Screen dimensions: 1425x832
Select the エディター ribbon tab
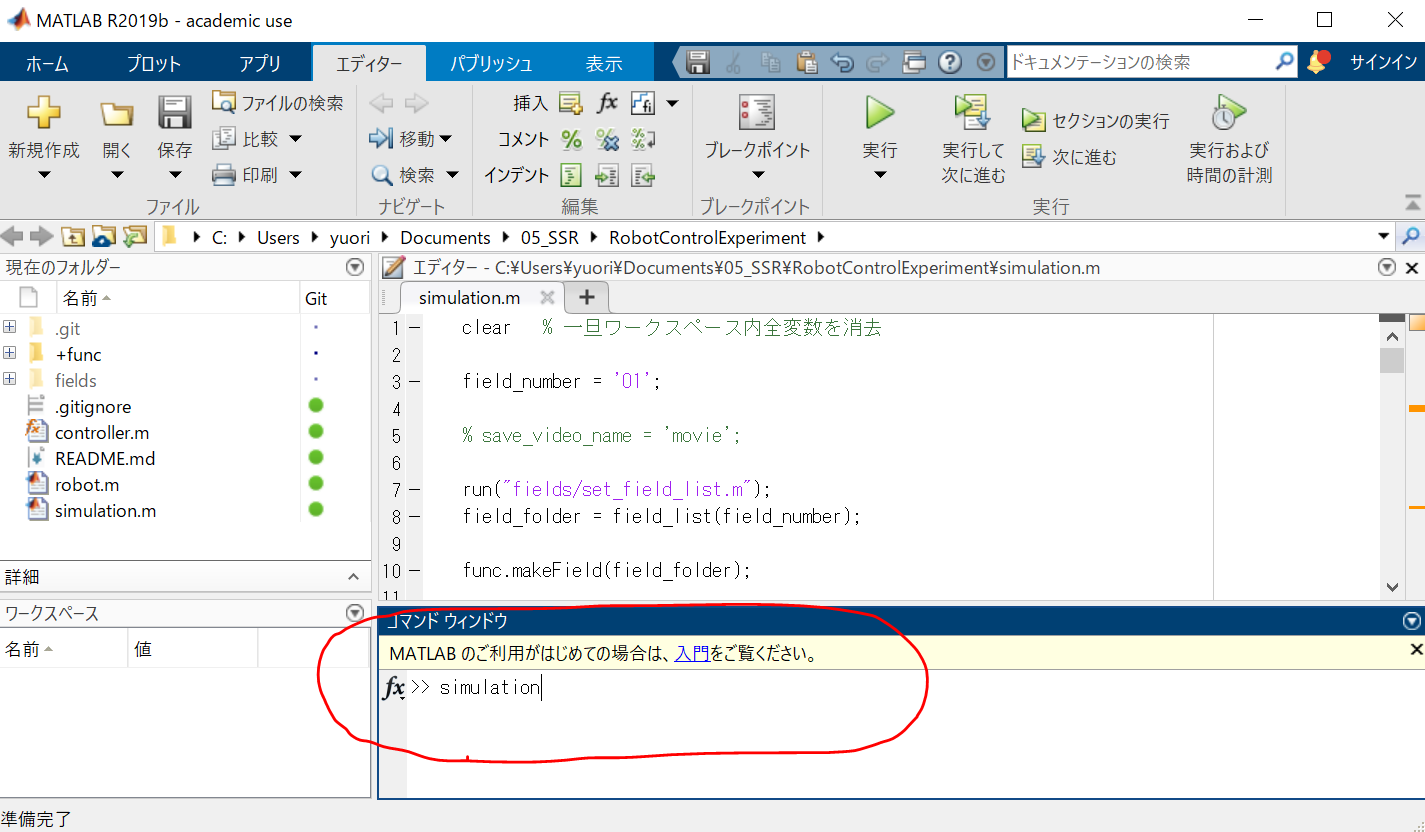[369, 63]
